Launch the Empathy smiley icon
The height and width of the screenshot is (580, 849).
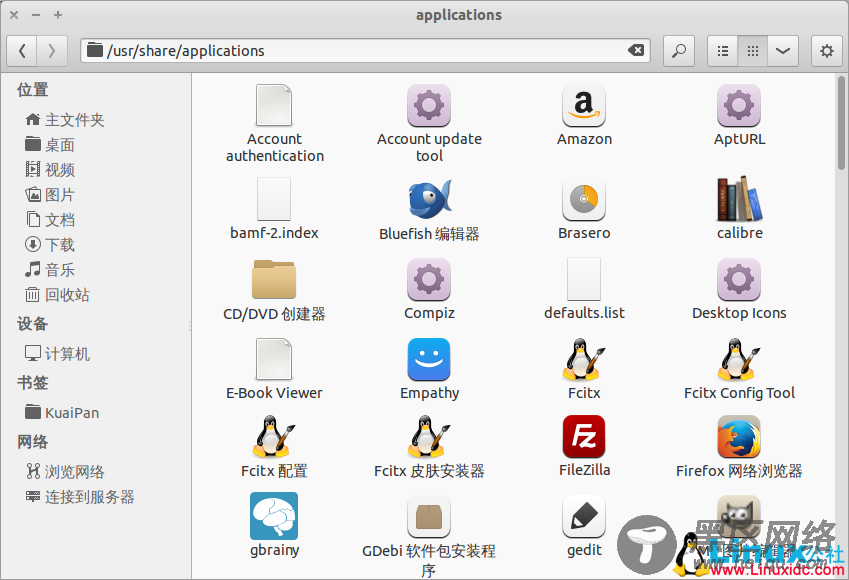pos(429,359)
